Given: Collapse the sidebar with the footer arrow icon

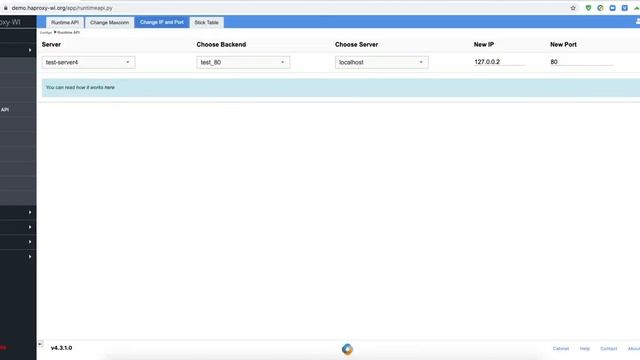Looking at the screenshot, I should pos(40,344).
